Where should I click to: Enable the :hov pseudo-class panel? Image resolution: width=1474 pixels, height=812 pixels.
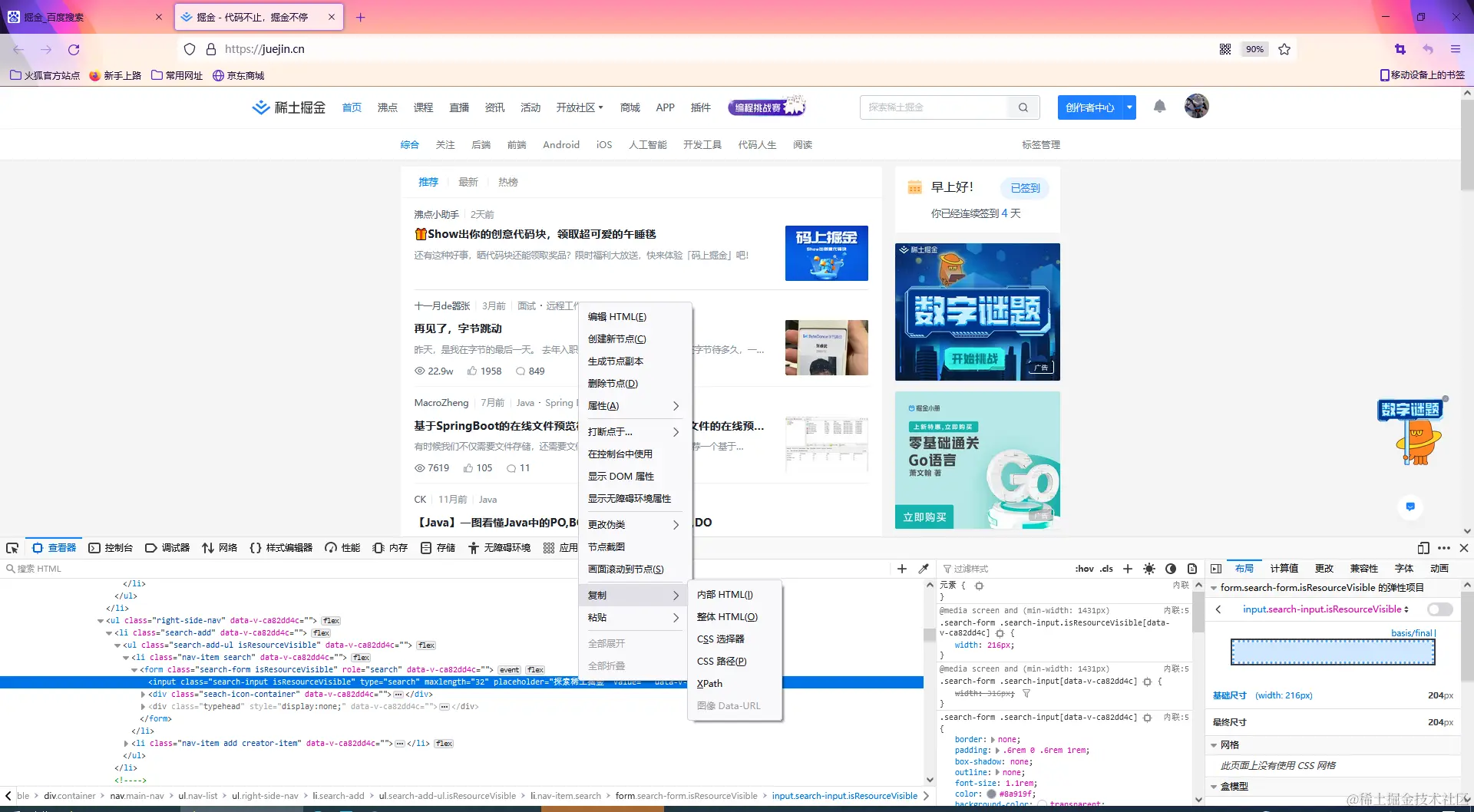(1084, 569)
